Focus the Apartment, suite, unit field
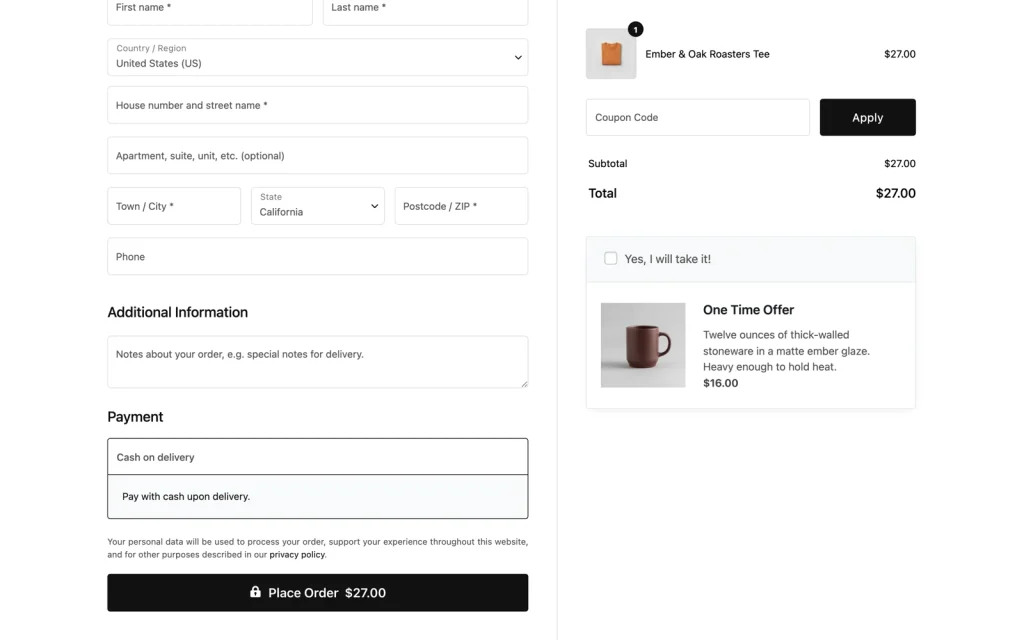 (317, 155)
